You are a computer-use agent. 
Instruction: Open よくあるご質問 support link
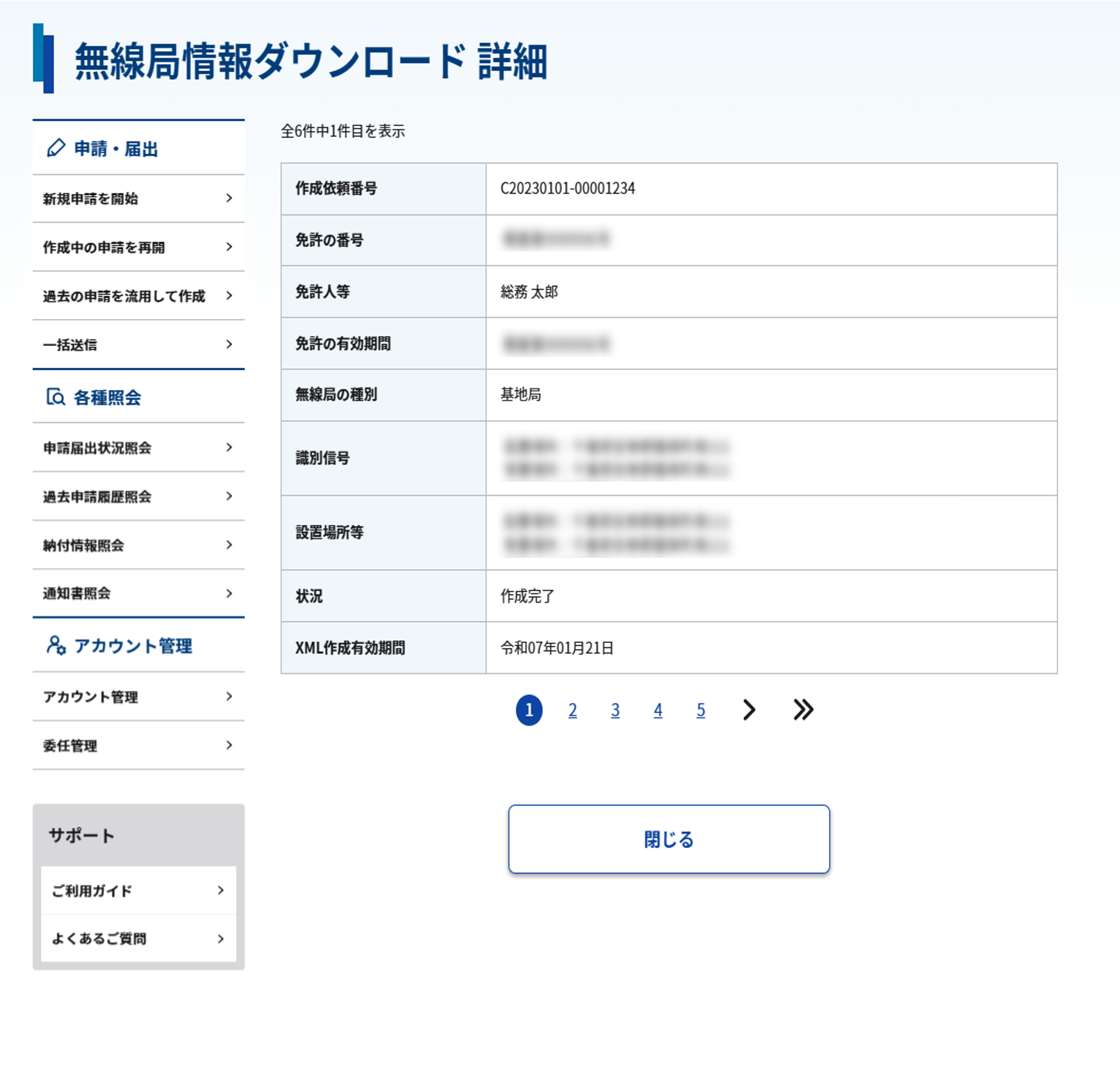[139, 939]
